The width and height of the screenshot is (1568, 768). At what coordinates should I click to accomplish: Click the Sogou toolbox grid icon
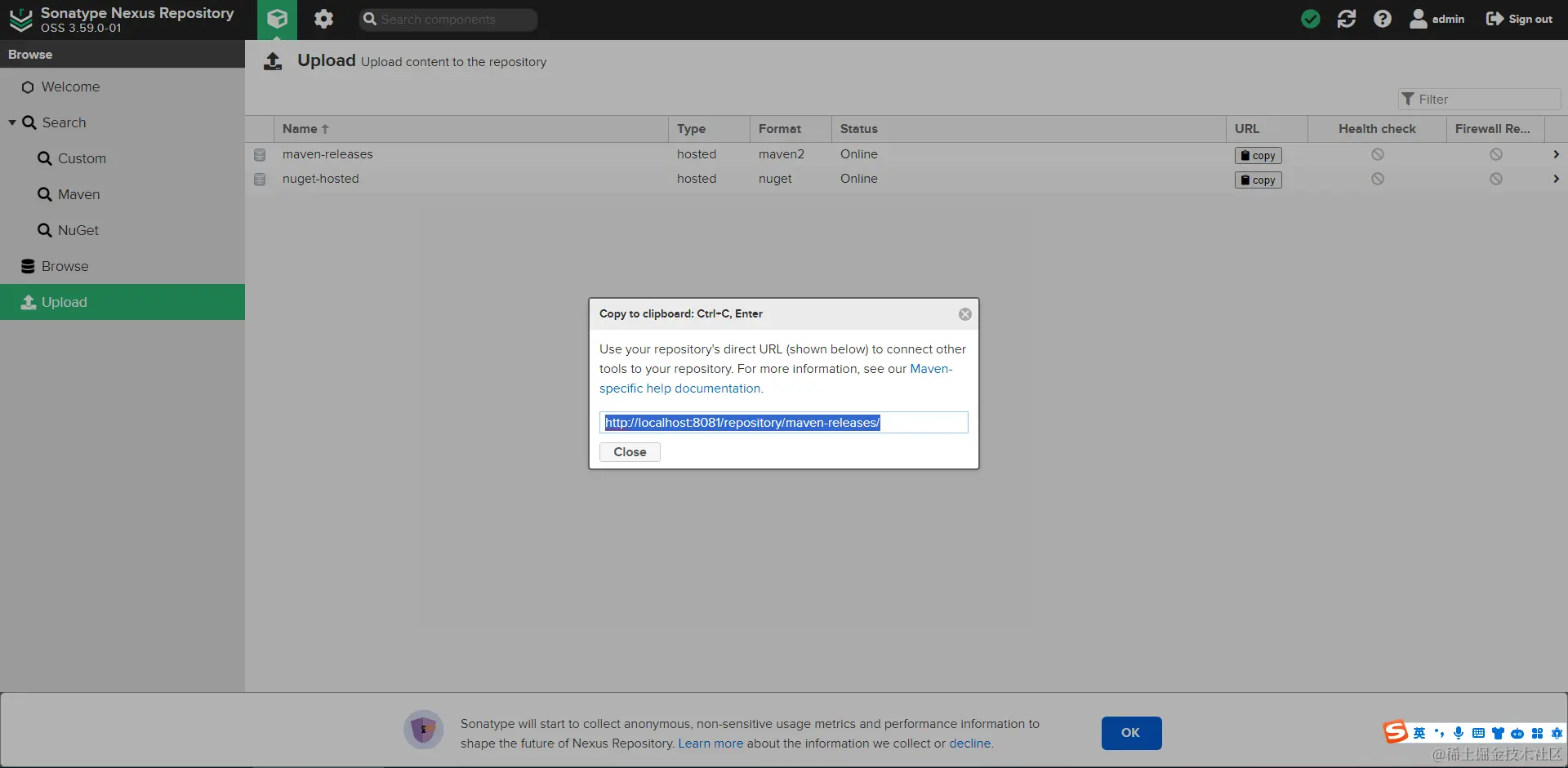(x=1537, y=733)
